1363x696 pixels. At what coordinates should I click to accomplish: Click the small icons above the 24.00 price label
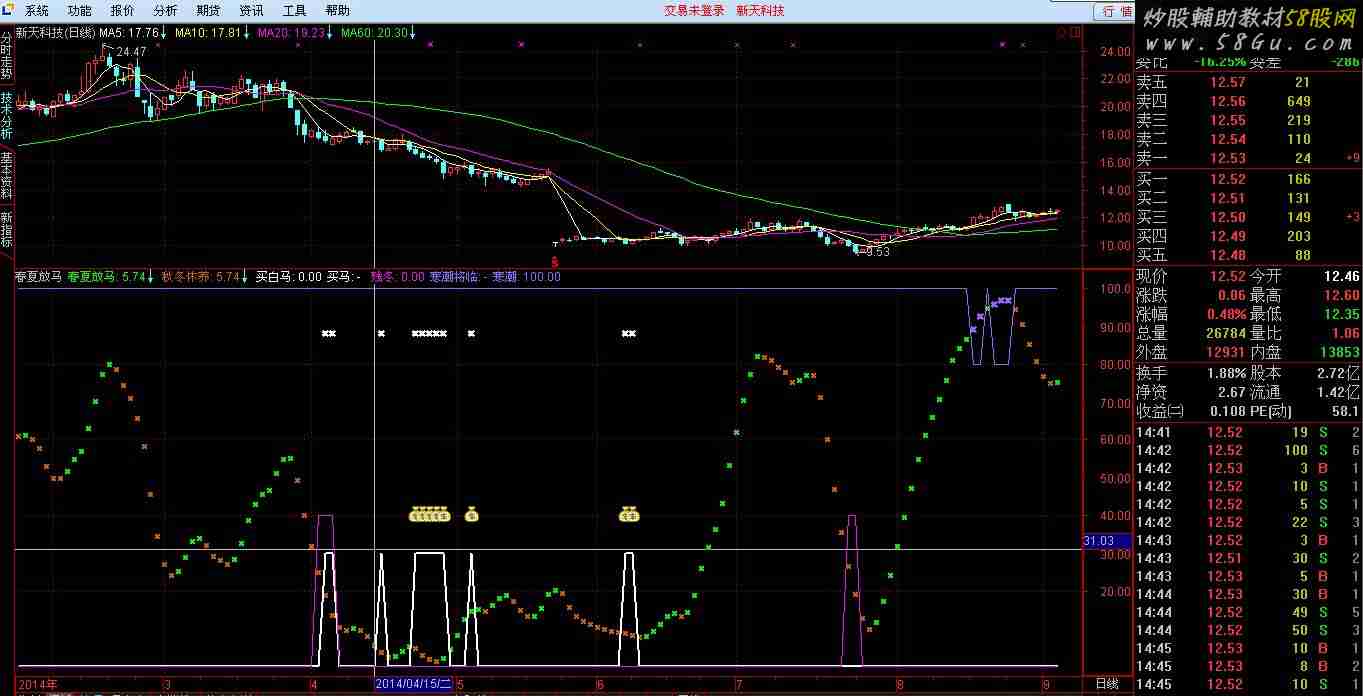coord(1068,33)
